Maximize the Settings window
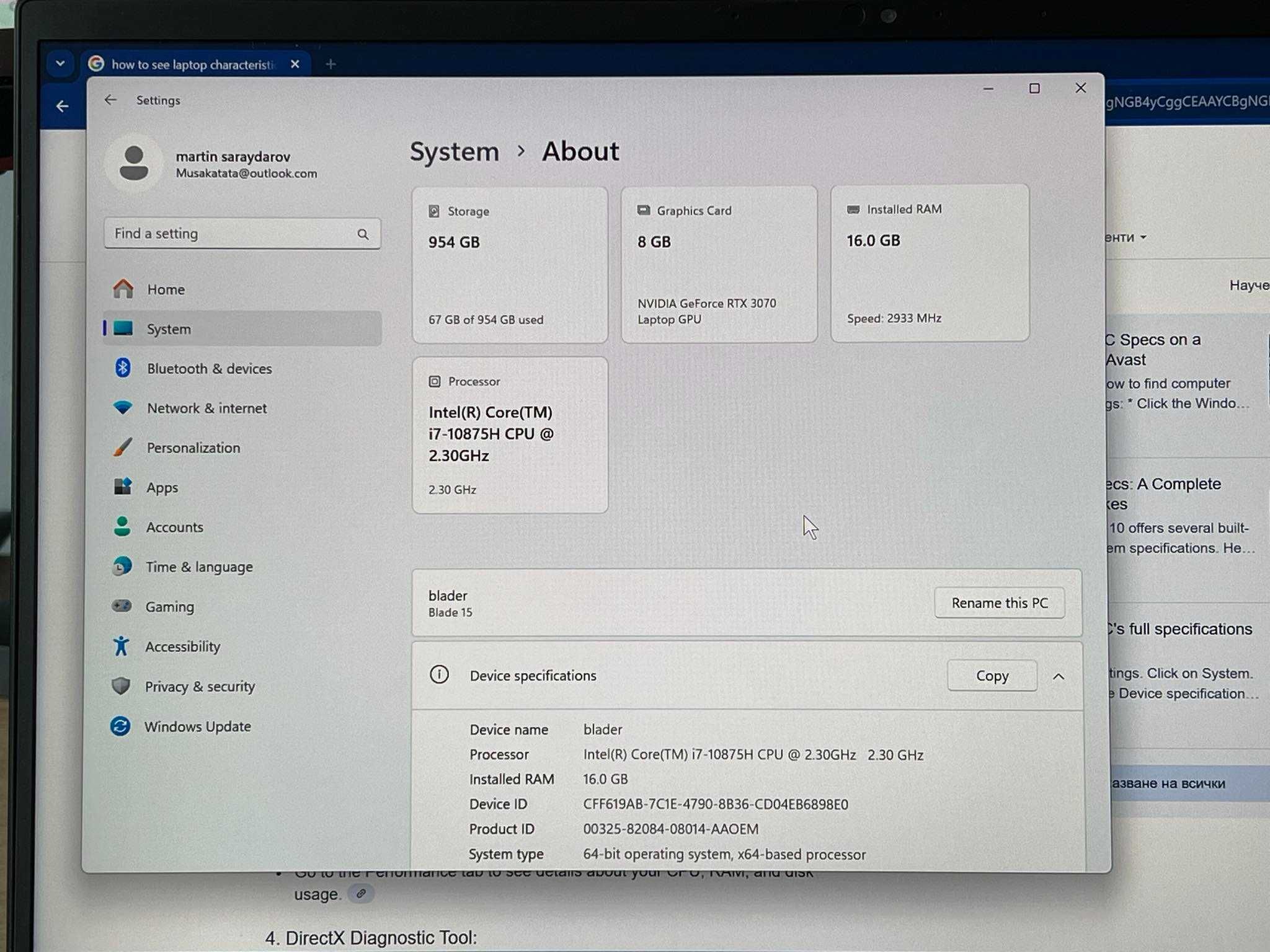Viewport: 1270px width, 952px height. (1034, 89)
